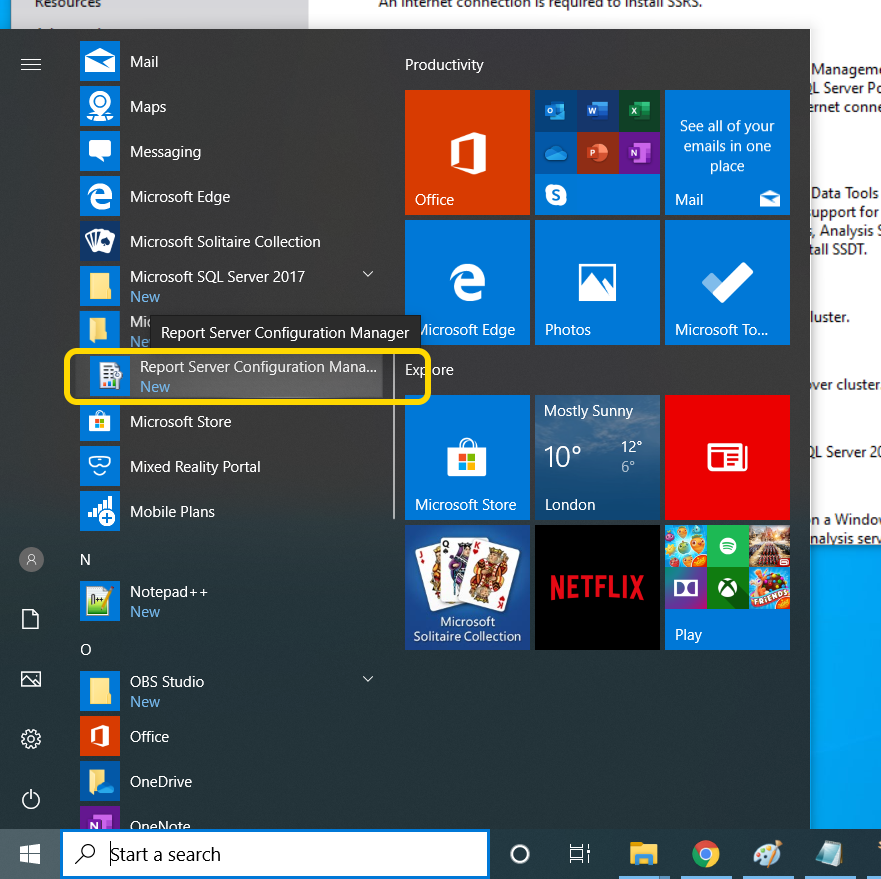
Task: Open Microsoft Solitaire Collection tile
Action: pos(467,587)
